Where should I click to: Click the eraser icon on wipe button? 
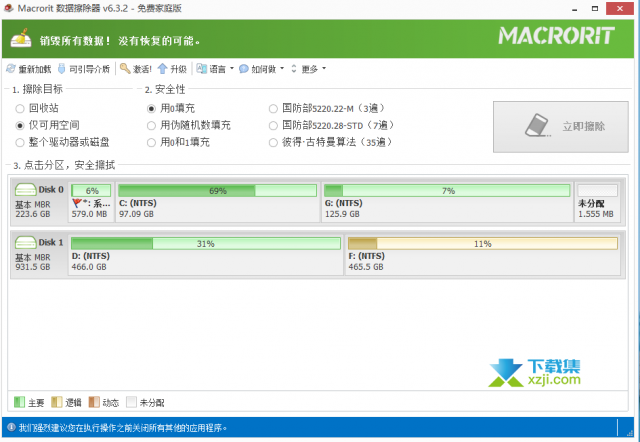pos(538,125)
